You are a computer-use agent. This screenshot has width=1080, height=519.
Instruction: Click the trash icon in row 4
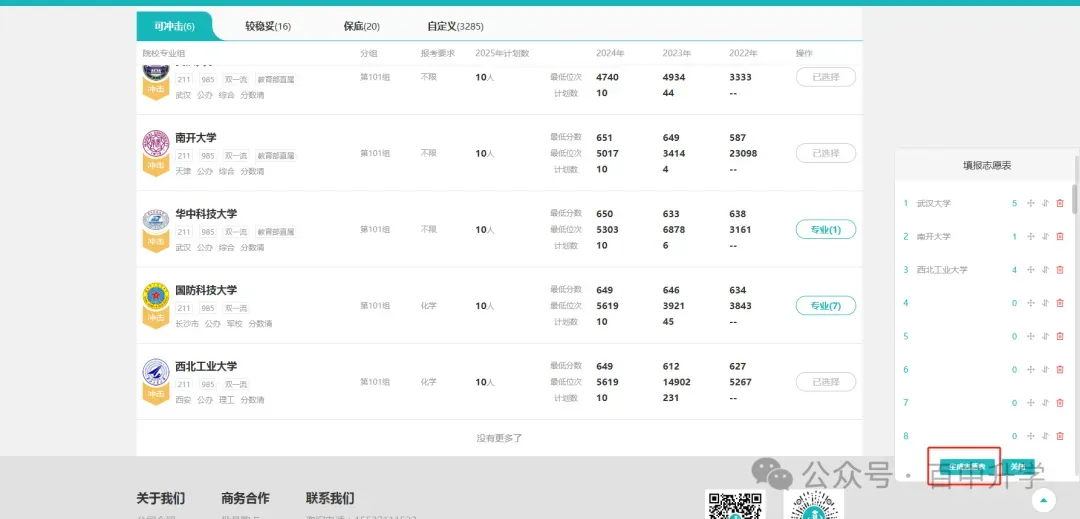point(1059,303)
